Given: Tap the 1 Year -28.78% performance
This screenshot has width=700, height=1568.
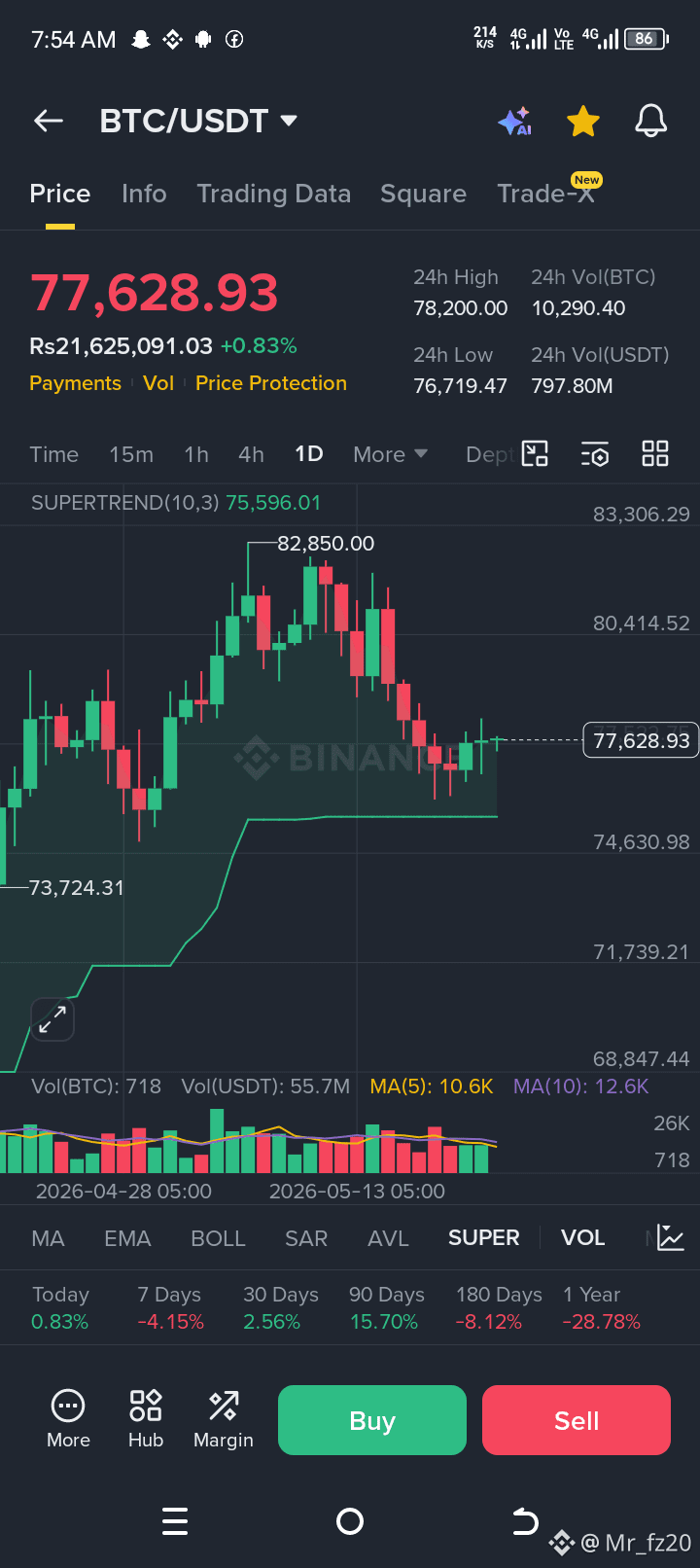Looking at the screenshot, I should click(602, 1308).
